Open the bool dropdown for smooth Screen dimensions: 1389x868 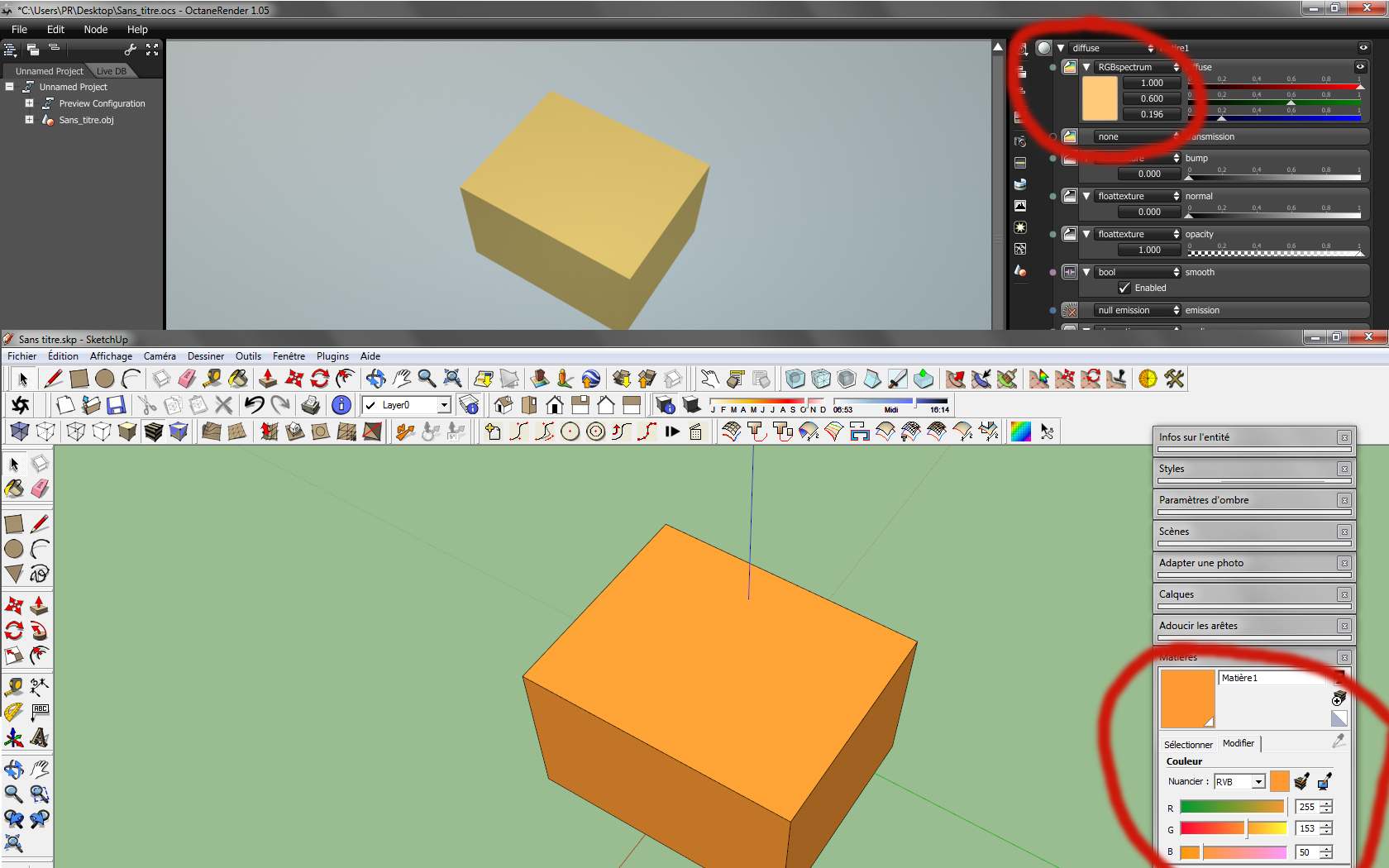[x=1138, y=272]
